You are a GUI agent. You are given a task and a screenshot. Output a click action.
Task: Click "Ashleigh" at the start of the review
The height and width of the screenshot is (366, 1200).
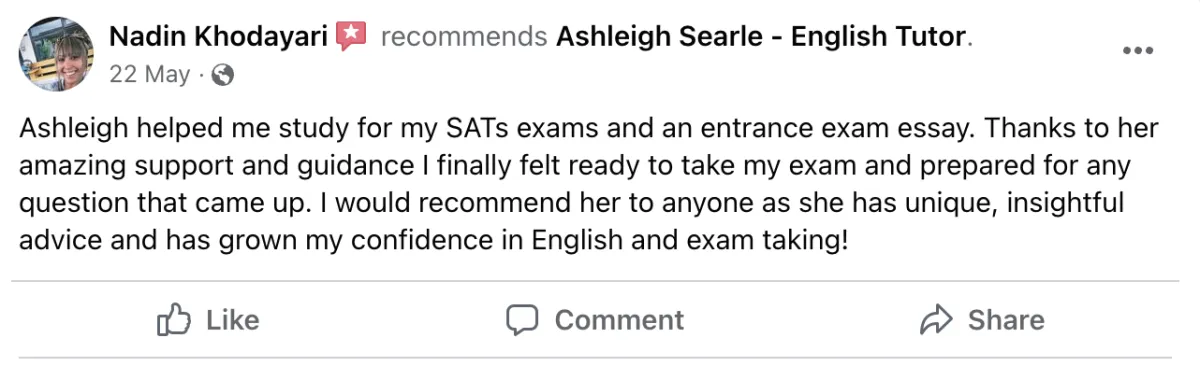coord(69,130)
